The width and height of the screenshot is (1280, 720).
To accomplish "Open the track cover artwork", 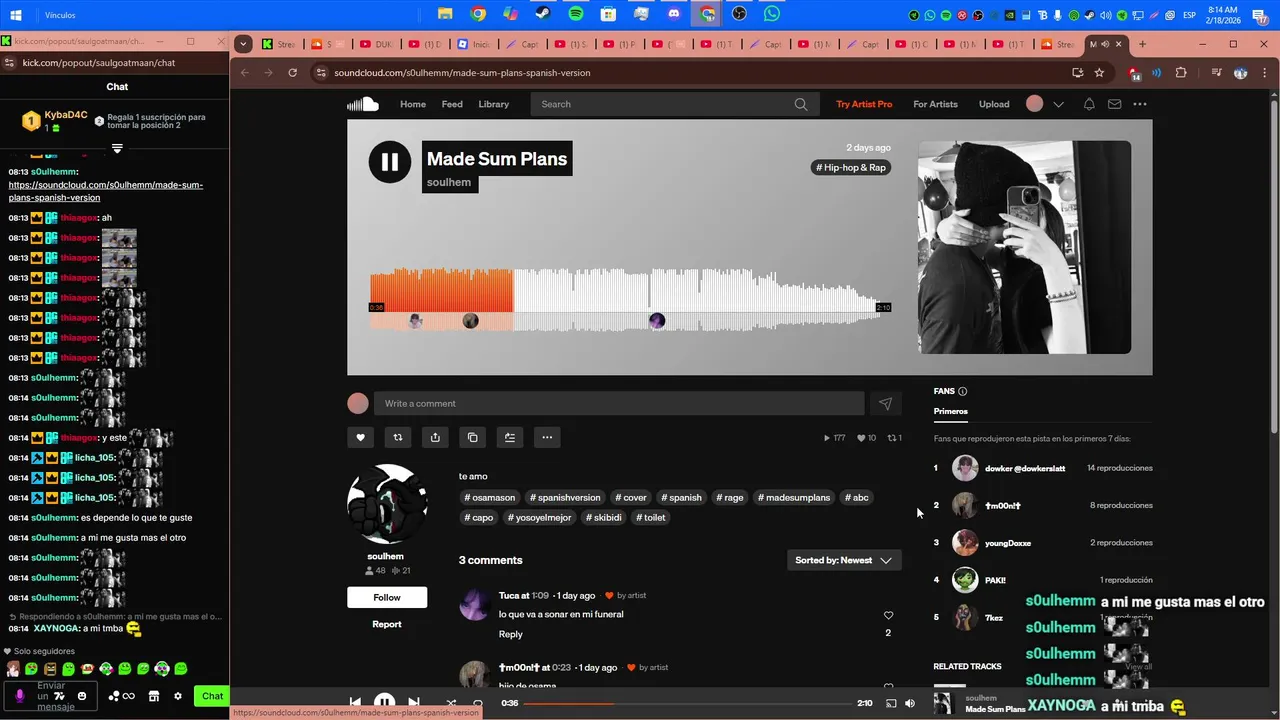I will click(x=1024, y=247).
